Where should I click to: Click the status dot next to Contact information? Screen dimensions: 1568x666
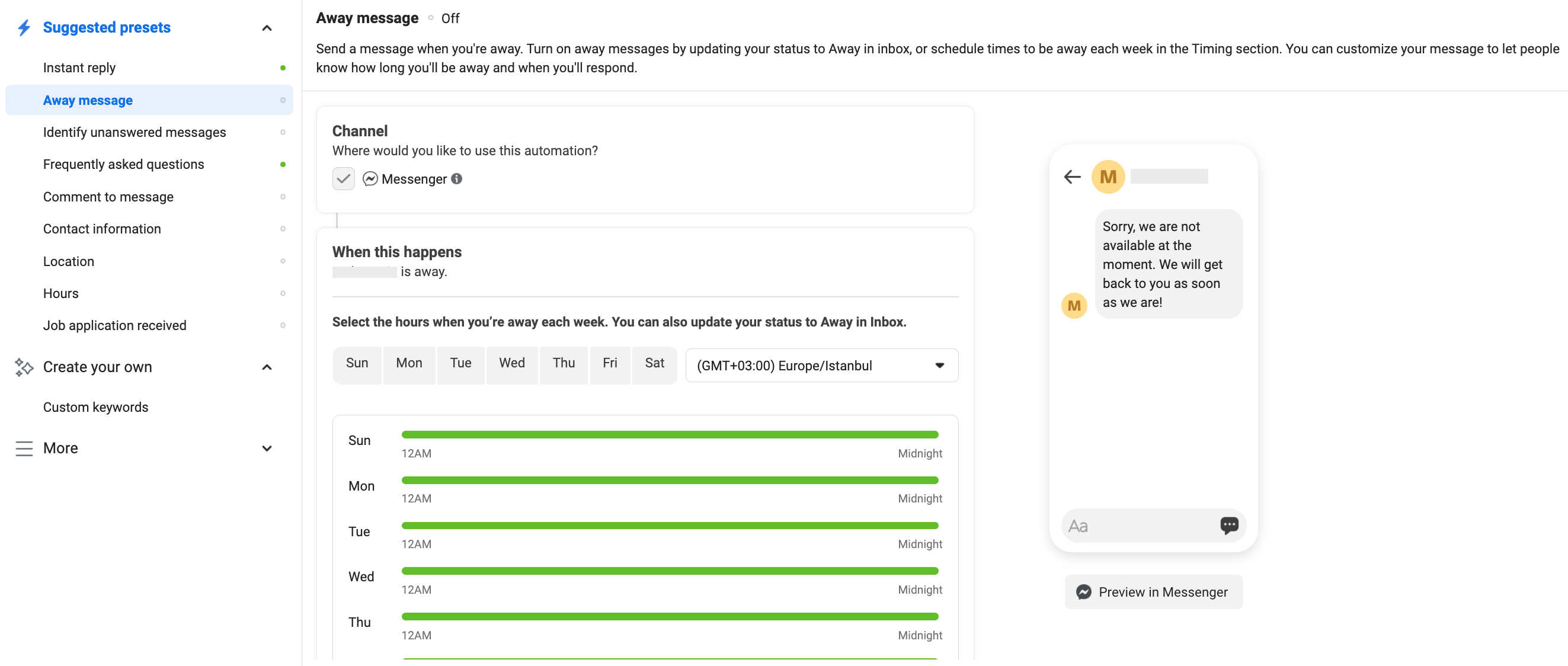[283, 229]
